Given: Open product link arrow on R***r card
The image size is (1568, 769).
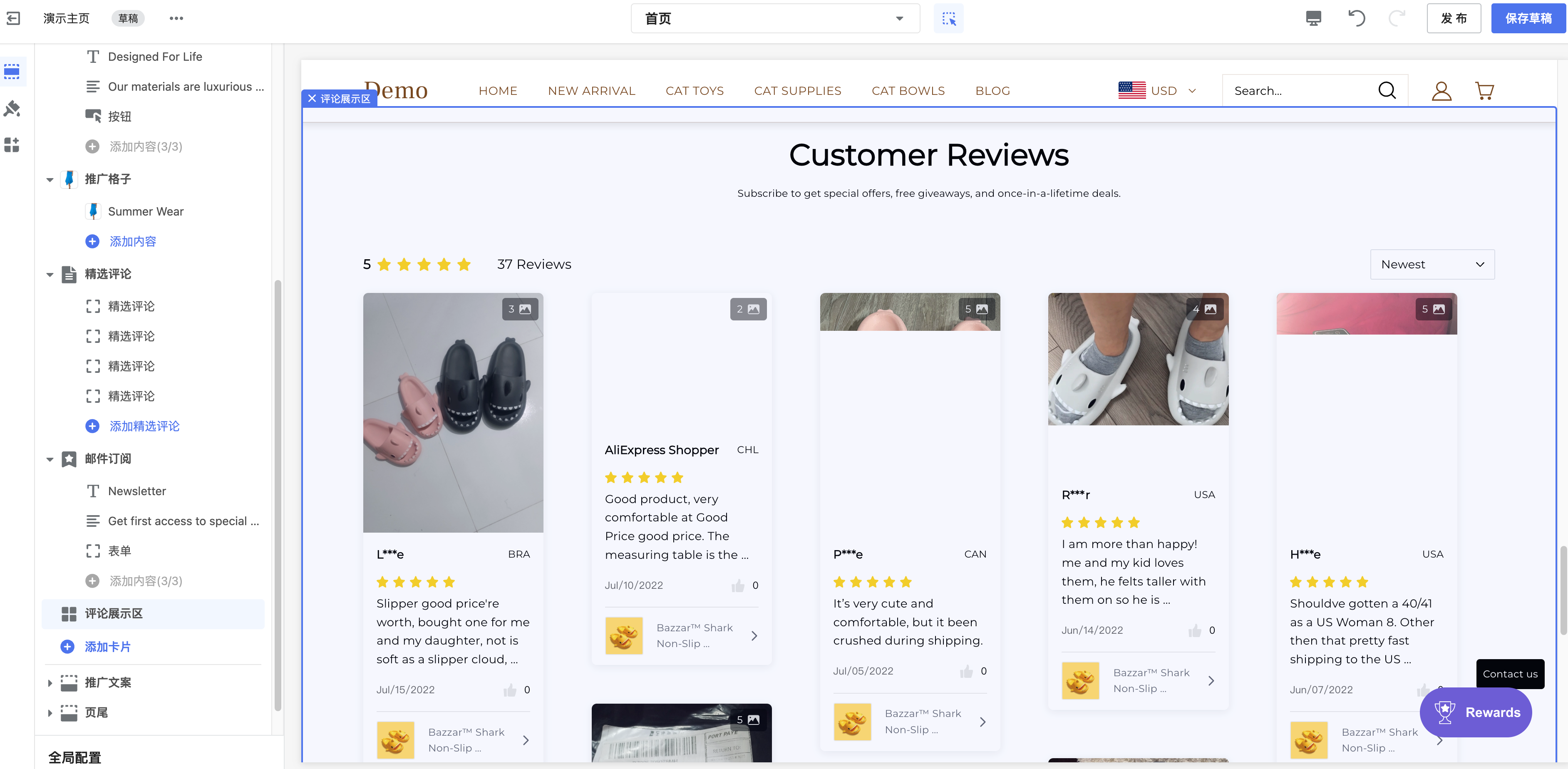Looking at the screenshot, I should pyautogui.click(x=1211, y=681).
